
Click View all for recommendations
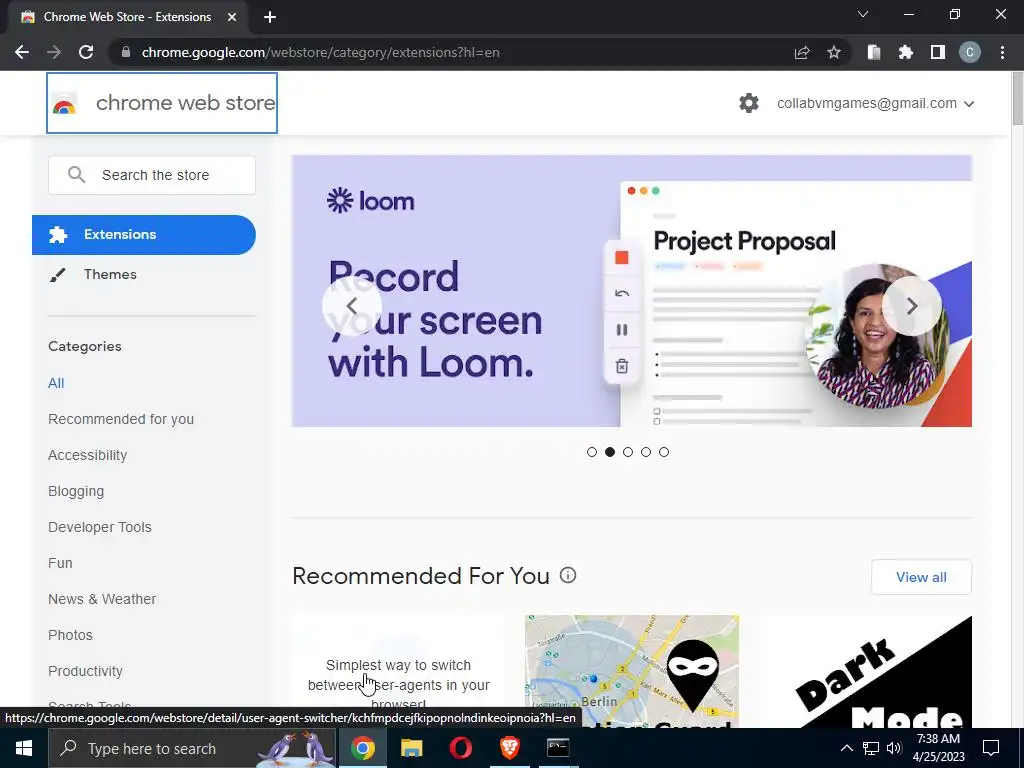pyautogui.click(x=921, y=577)
